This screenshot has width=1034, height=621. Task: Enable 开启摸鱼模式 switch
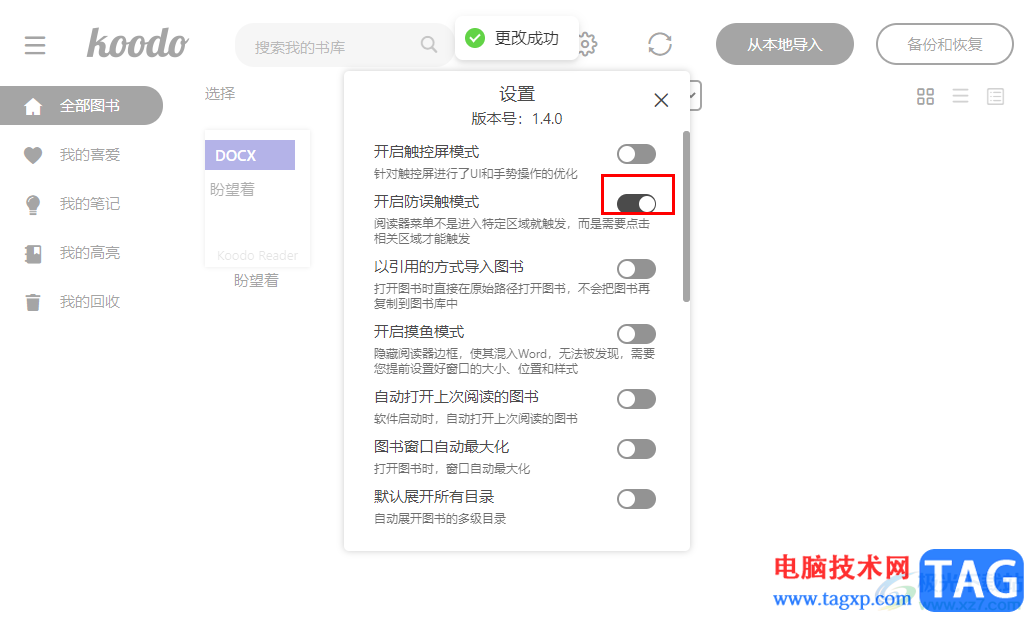[636, 334]
